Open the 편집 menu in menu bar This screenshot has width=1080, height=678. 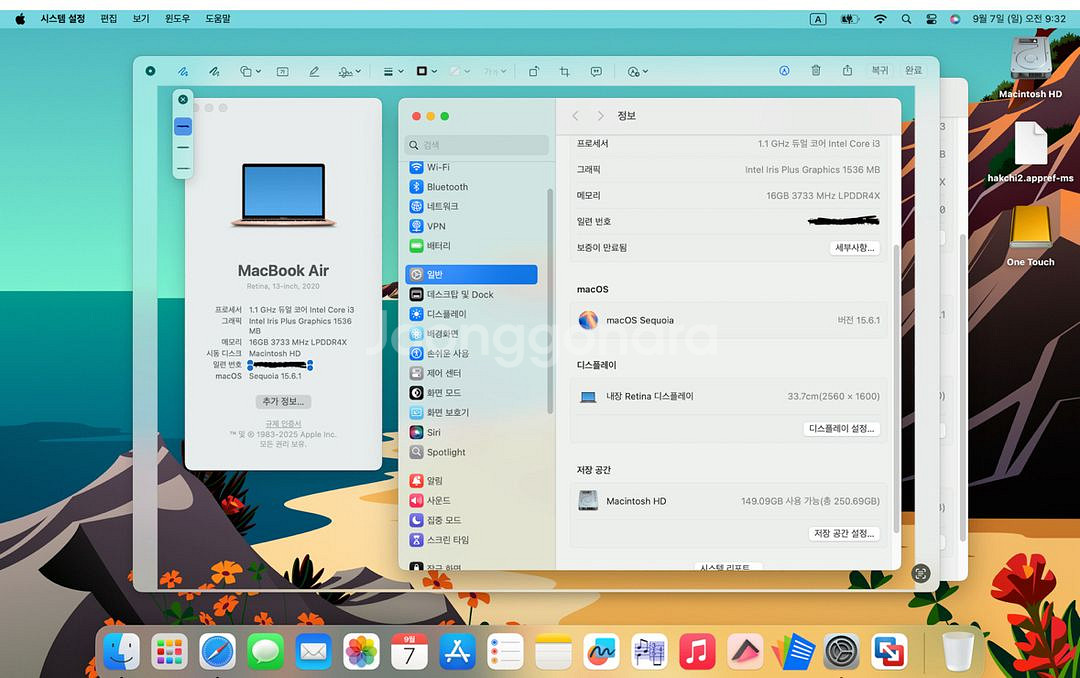pyautogui.click(x=108, y=19)
